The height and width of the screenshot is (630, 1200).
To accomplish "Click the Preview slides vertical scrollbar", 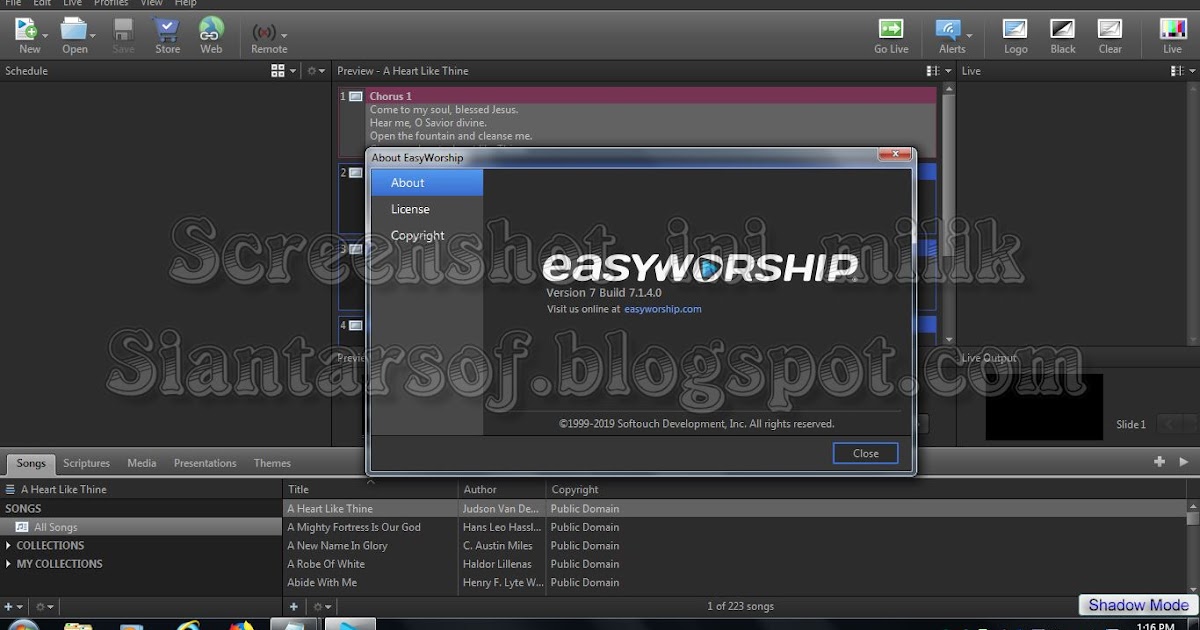I will point(948,215).
